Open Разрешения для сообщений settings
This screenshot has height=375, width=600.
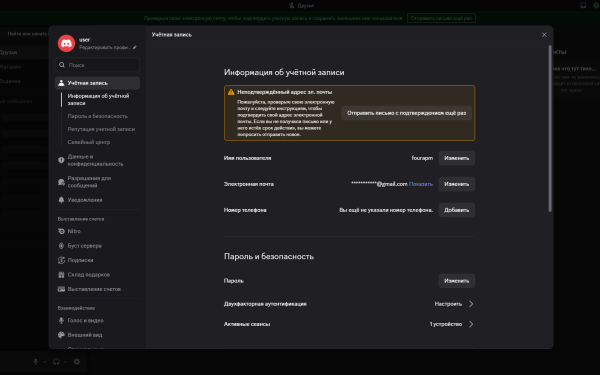(97, 182)
